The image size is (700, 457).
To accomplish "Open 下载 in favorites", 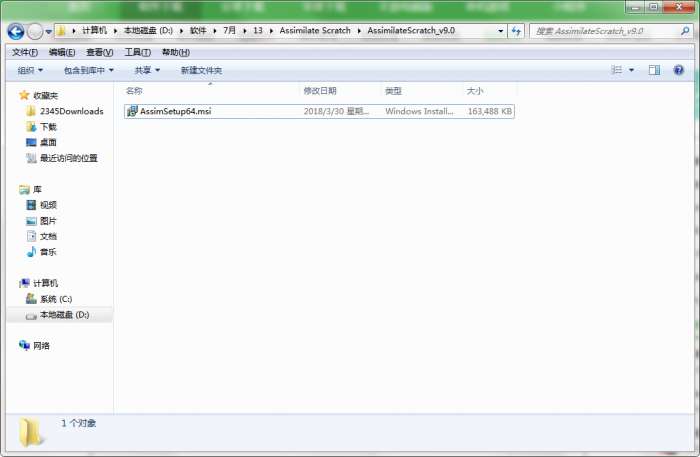I will [48, 127].
